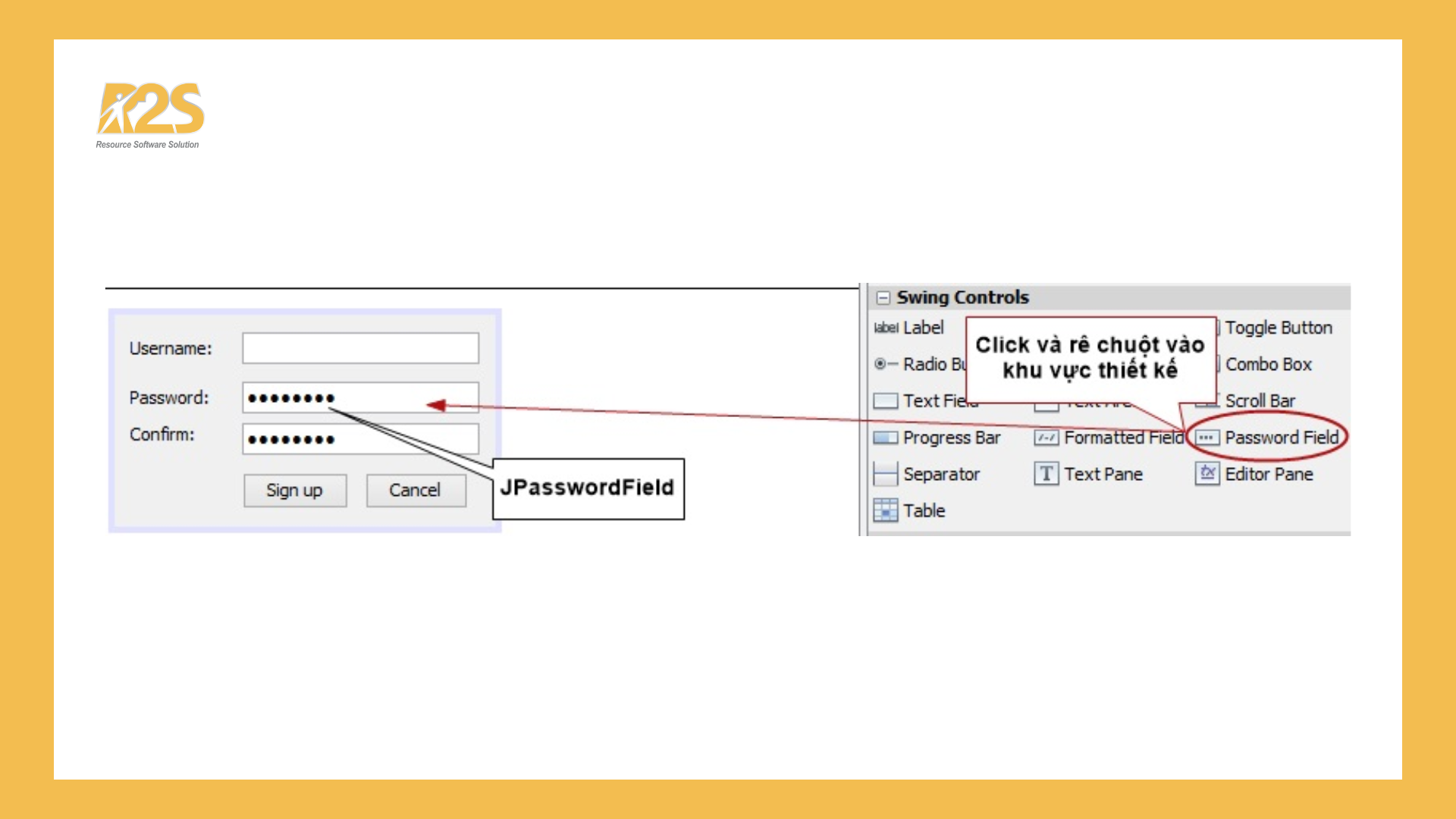Select the Scroll Bar palette entry
Screen dimensions: 1456x819
click(1260, 400)
